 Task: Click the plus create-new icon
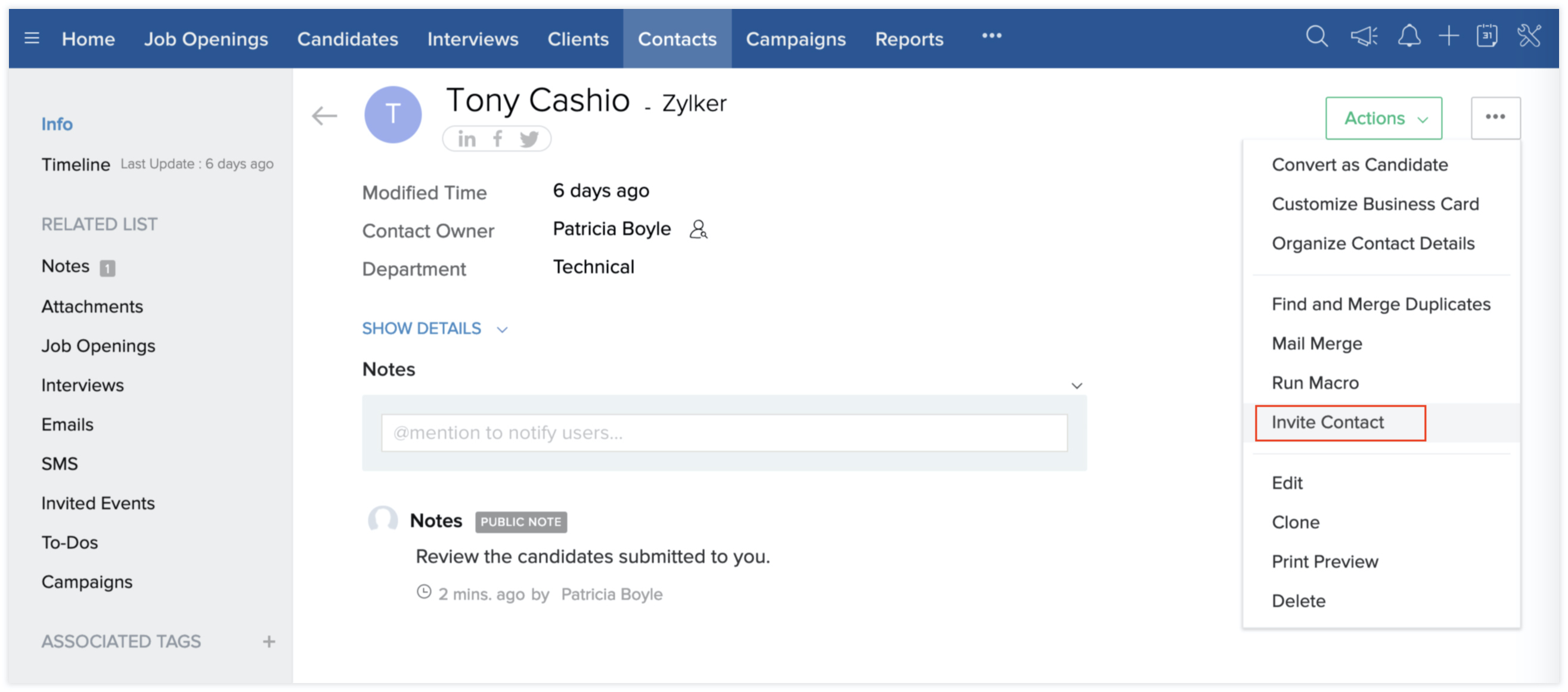[1449, 36]
